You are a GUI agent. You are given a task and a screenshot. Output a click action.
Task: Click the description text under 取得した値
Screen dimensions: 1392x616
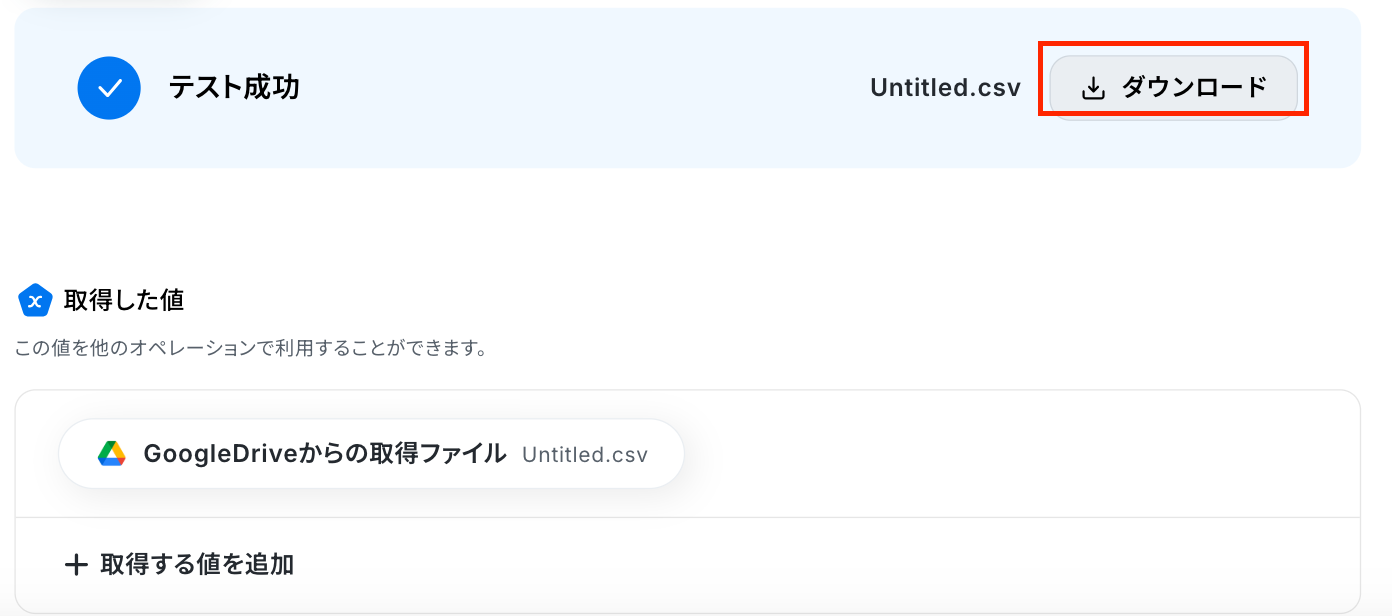tap(250, 350)
